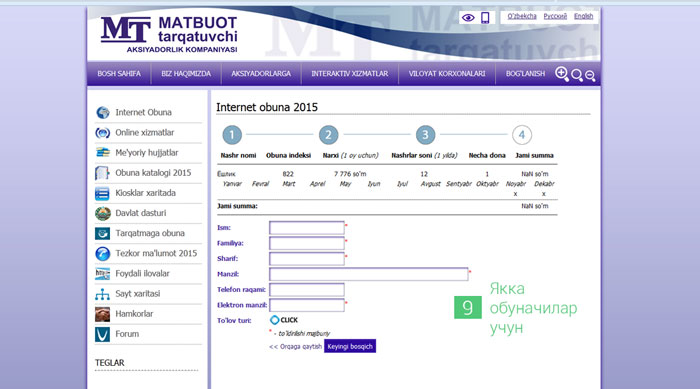Open the Obuna katalogi 2015 link
Image resolution: width=700 pixels, height=389 pixels.
(153, 173)
